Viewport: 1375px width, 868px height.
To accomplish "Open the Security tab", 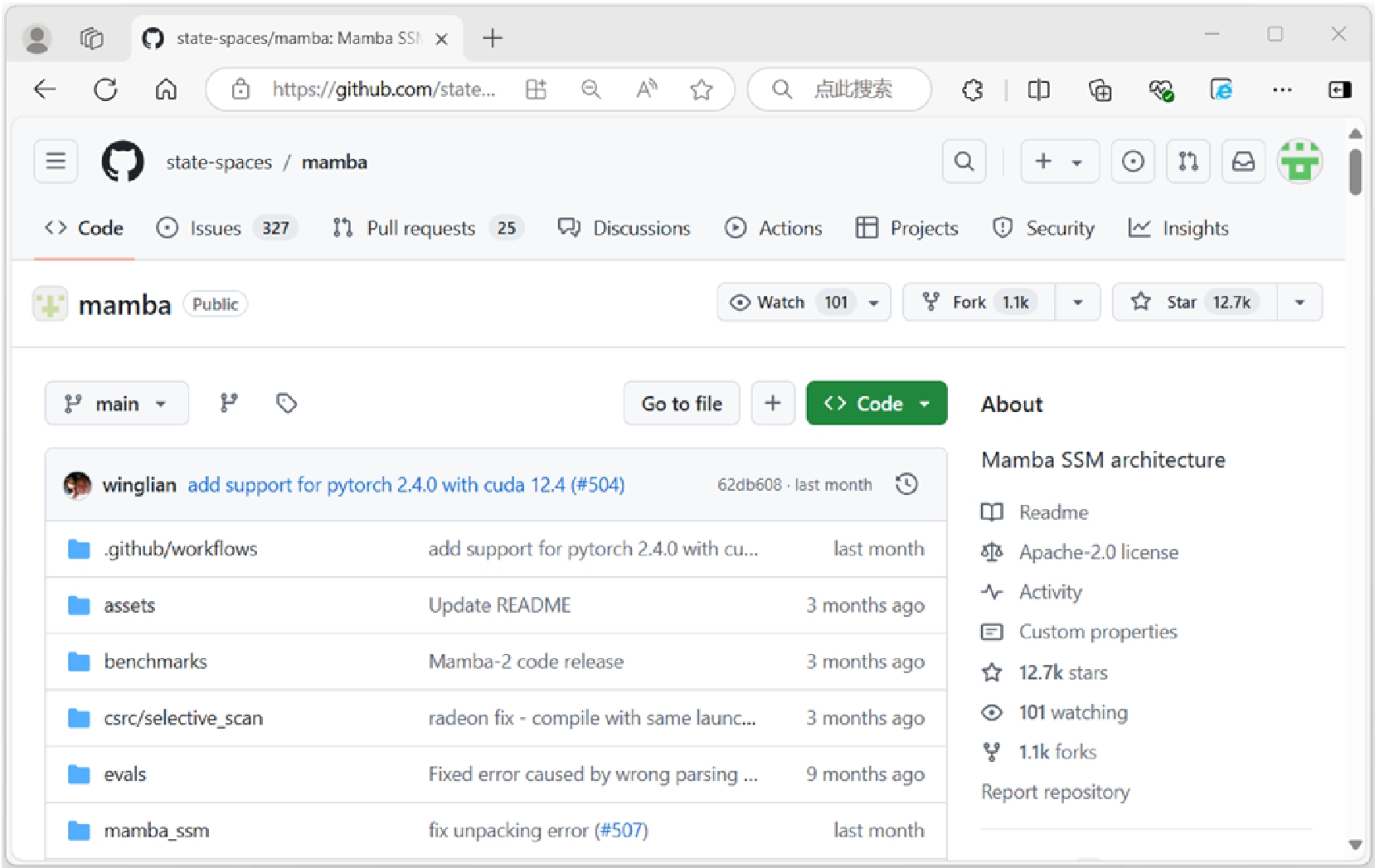I will [1044, 228].
